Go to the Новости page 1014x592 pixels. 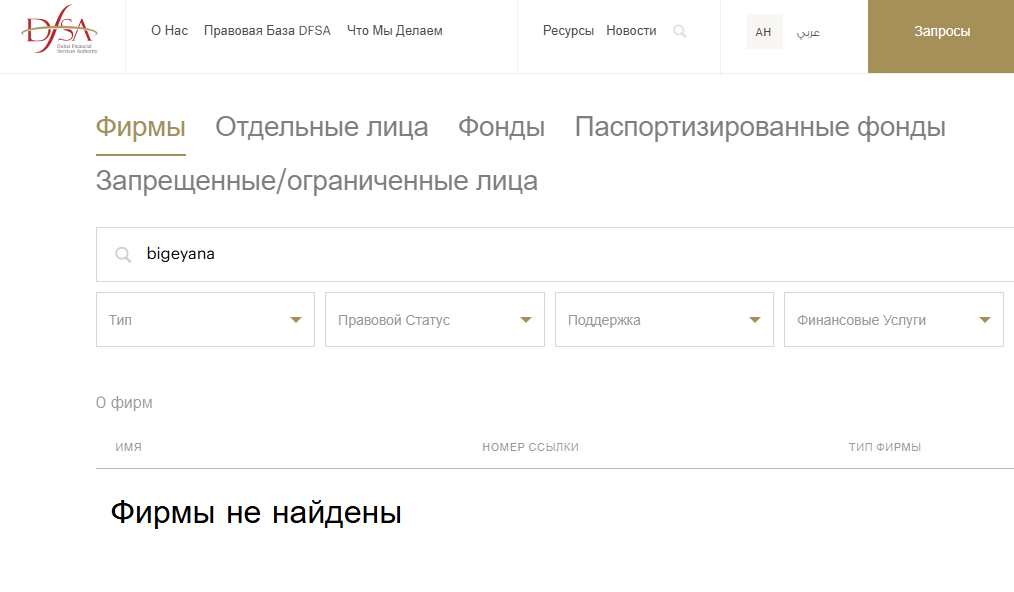pos(631,31)
